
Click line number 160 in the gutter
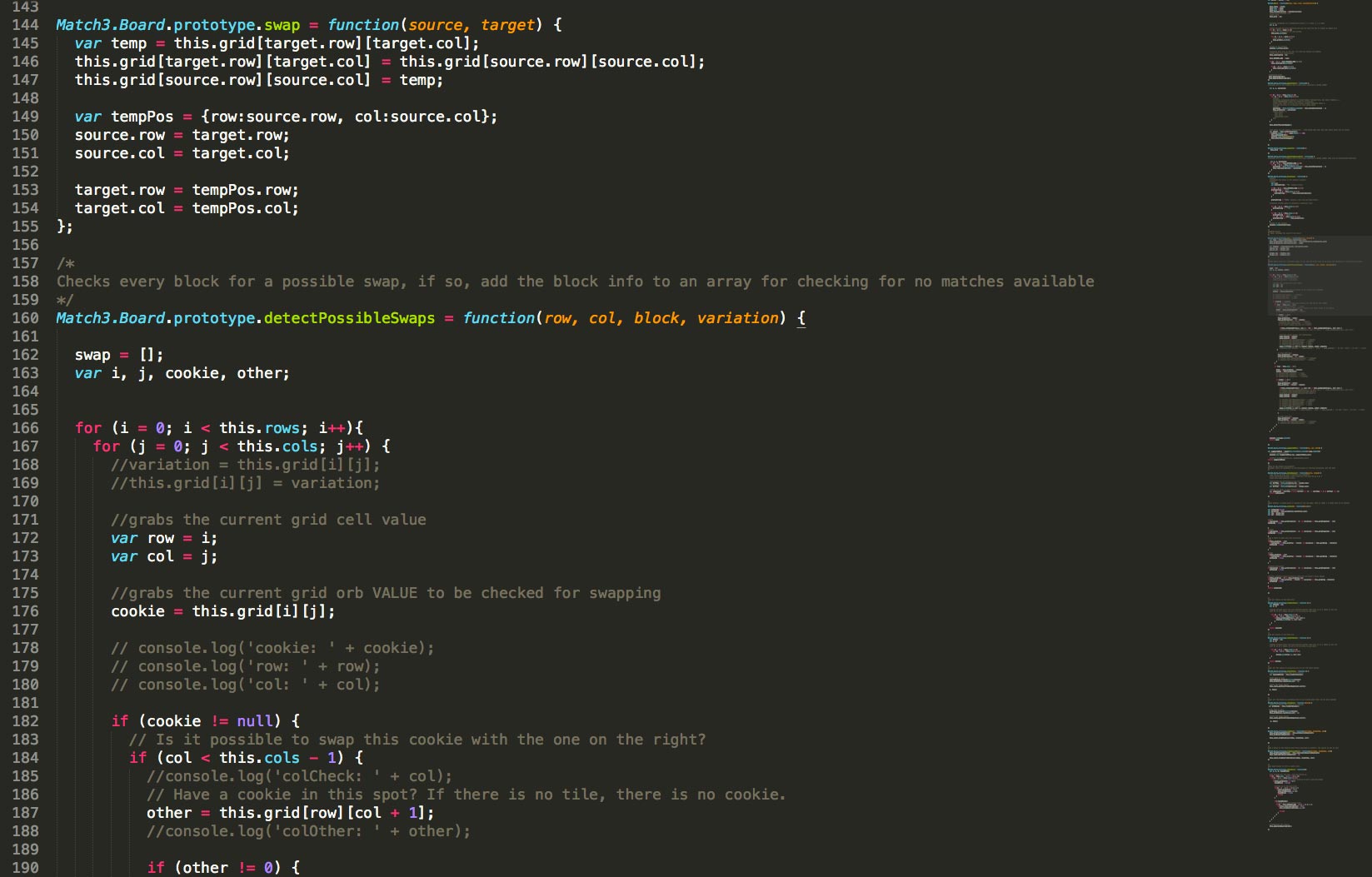pos(25,318)
